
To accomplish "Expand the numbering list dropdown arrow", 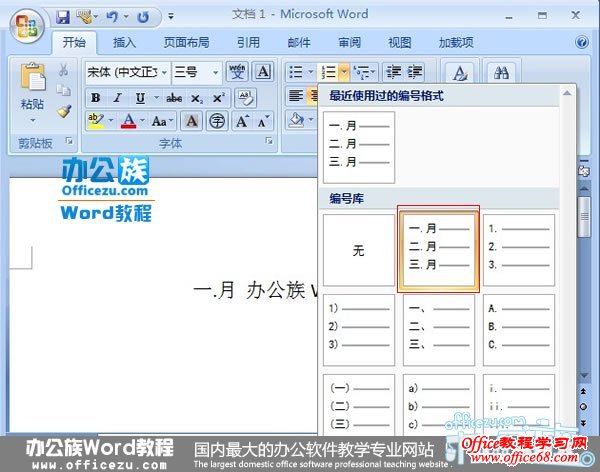I will [x=343, y=72].
